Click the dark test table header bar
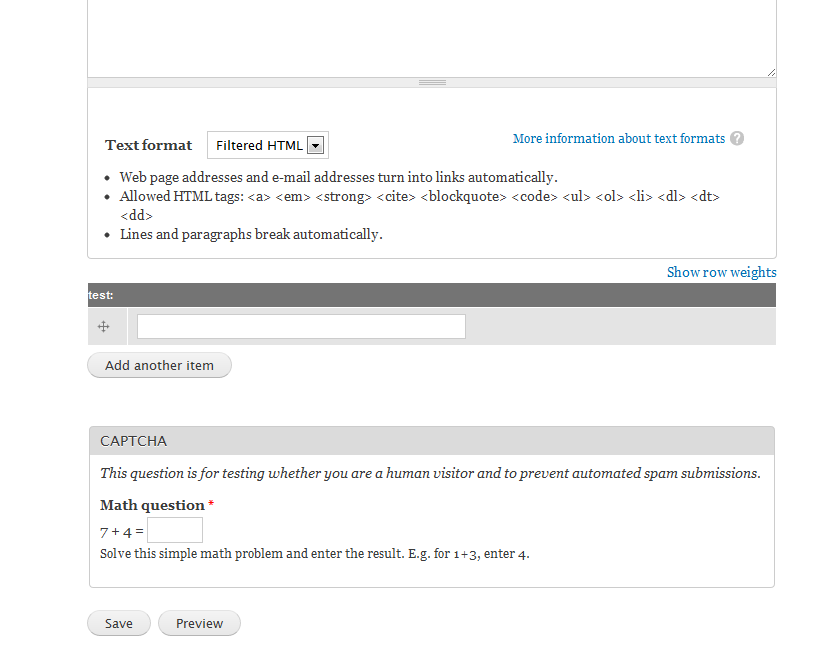 click(430, 294)
